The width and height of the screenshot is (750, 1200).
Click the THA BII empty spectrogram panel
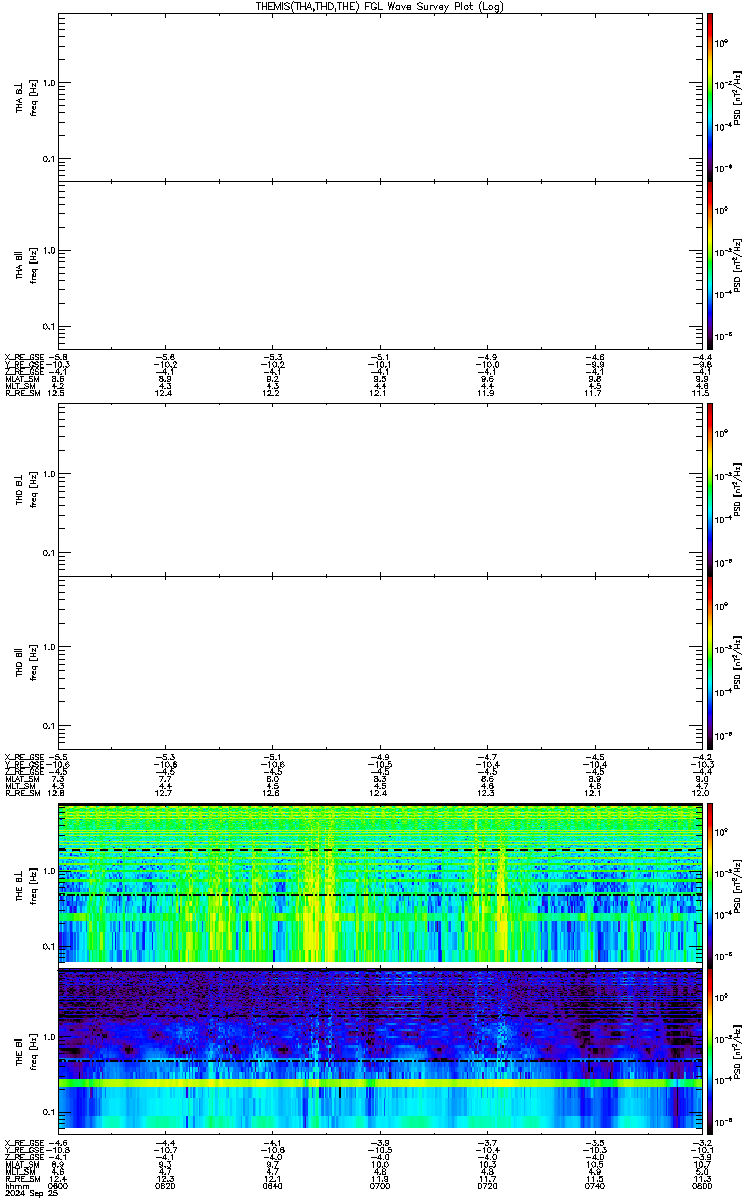pos(379,266)
